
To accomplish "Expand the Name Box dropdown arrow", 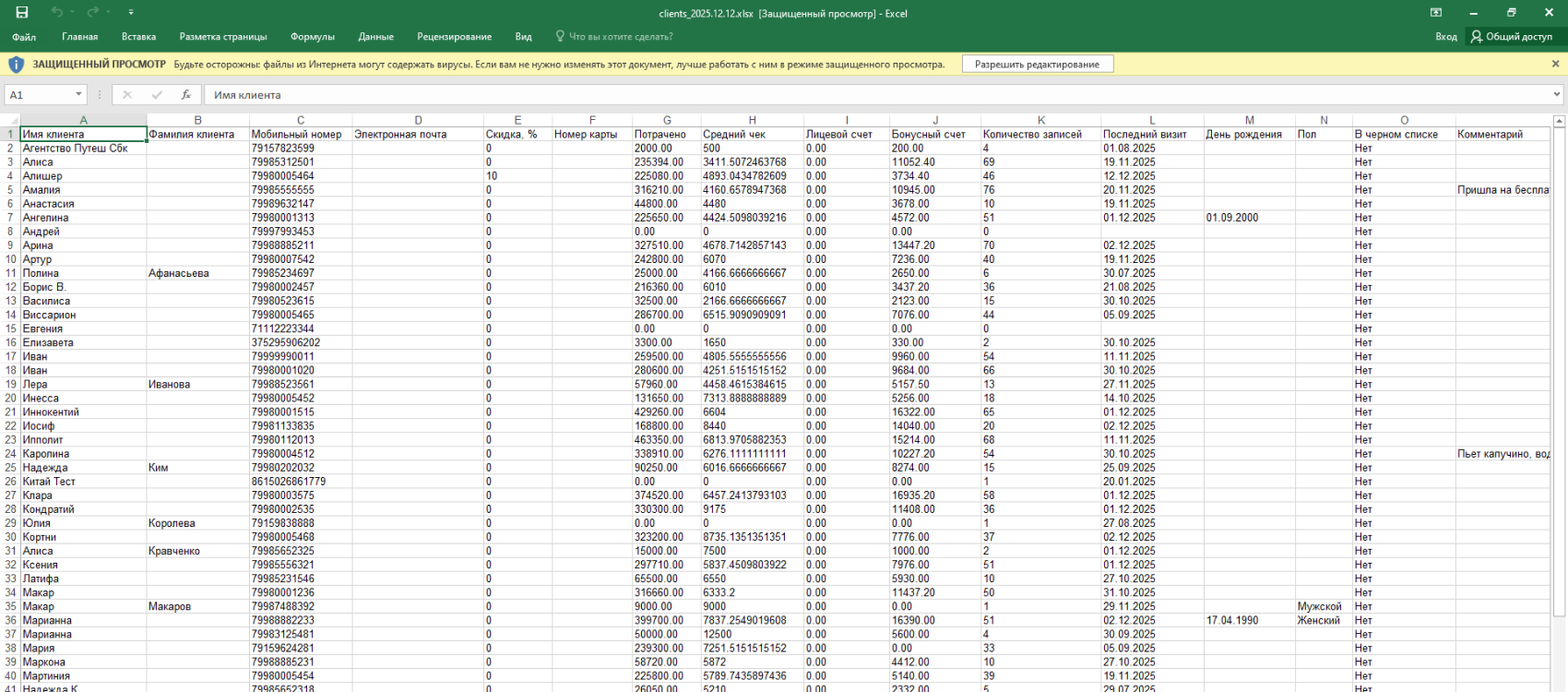I will pyautogui.click(x=78, y=95).
